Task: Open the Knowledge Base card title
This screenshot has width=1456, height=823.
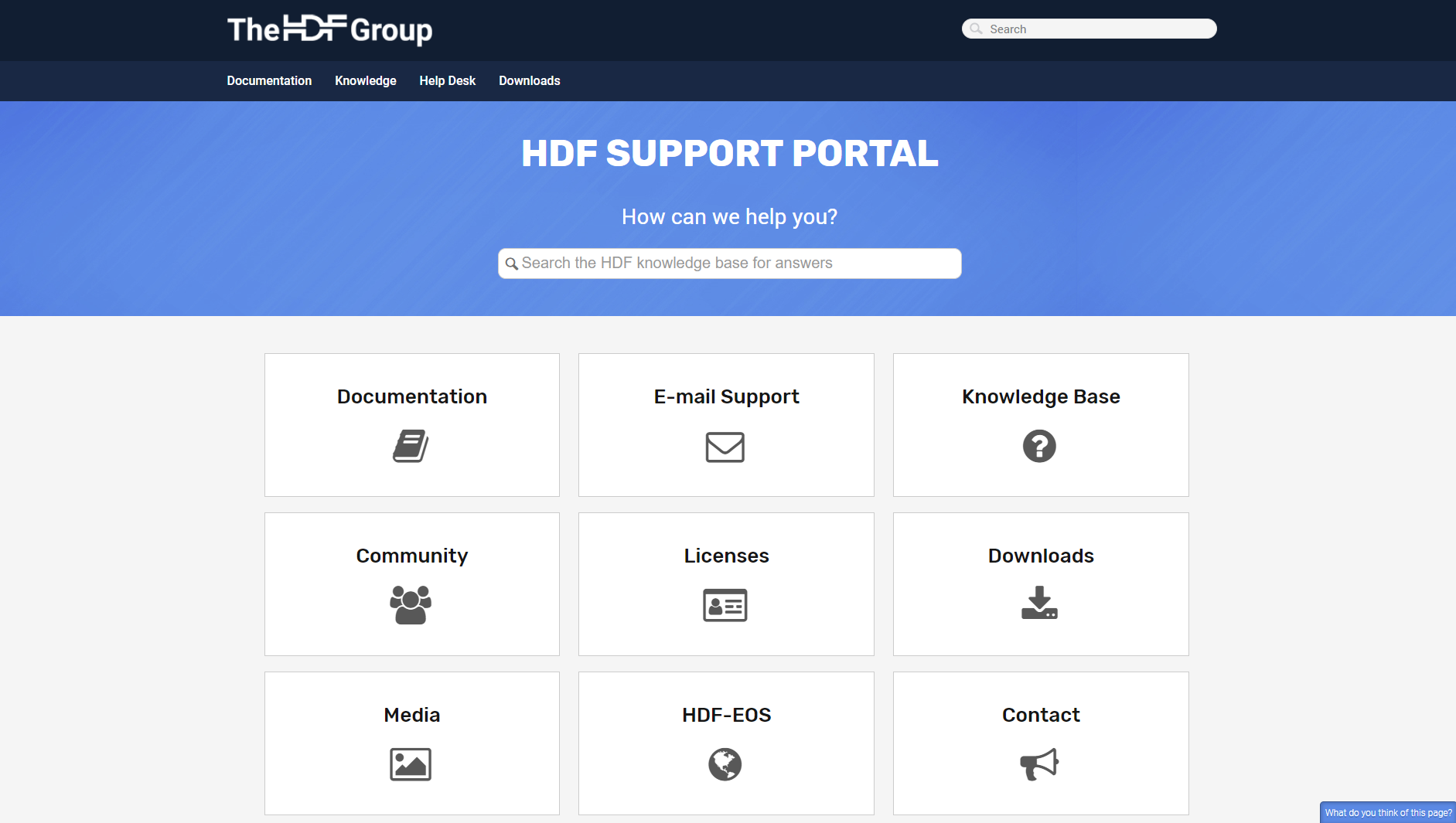Action: point(1041,396)
